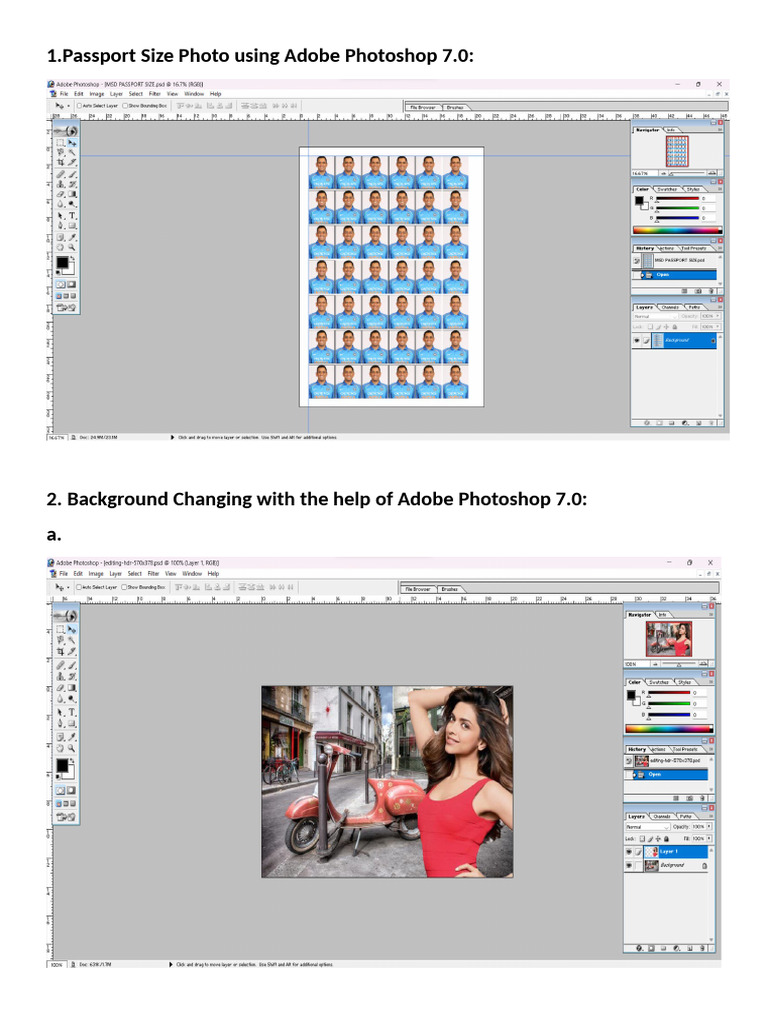Click the trash icon in the editing-hdr Layers panel
This screenshot has height=1024, width=768.
[703, 948]
